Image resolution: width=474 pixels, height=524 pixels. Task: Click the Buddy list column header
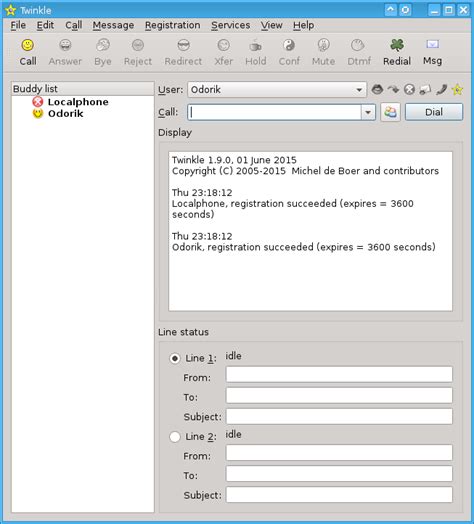[x=83, y=89]
